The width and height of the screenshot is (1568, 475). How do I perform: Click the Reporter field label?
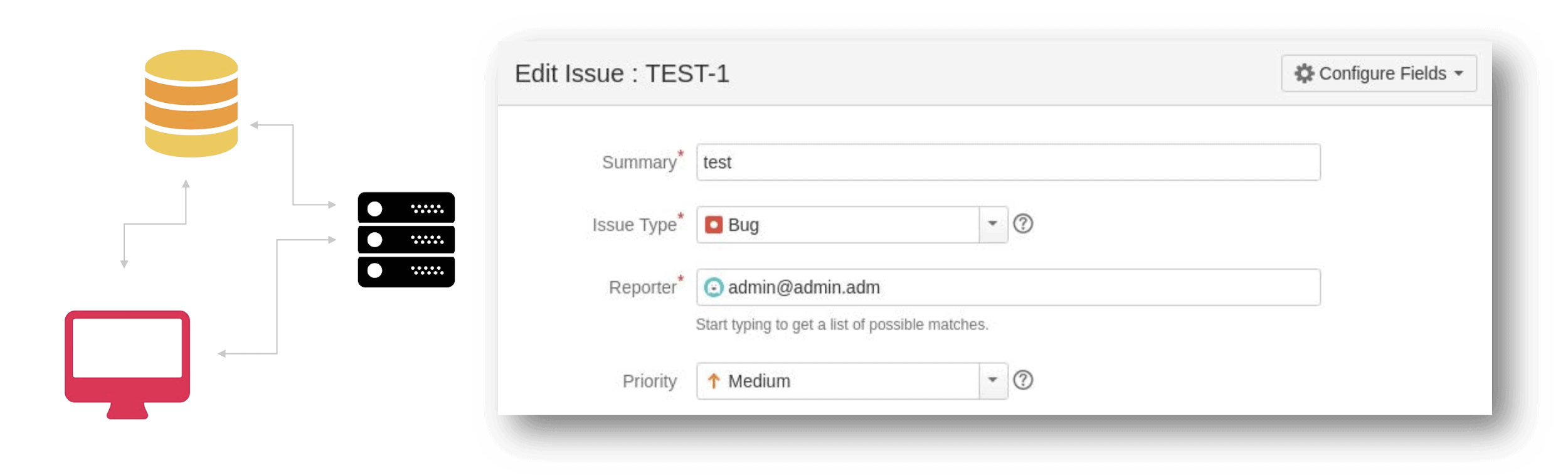pos(642,287)
